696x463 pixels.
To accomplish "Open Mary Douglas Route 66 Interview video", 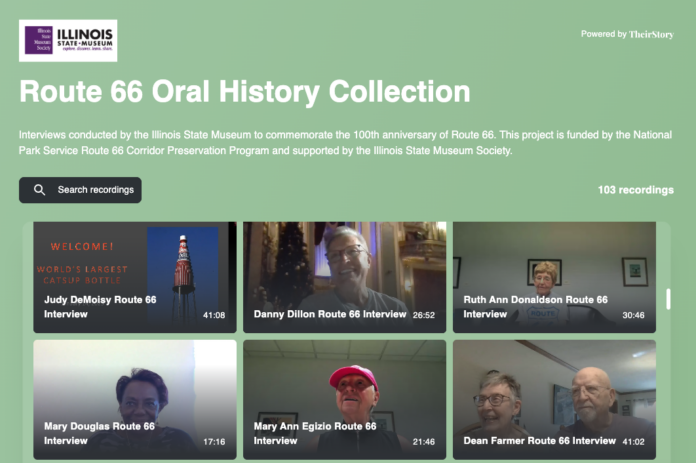I will [135, 400].
